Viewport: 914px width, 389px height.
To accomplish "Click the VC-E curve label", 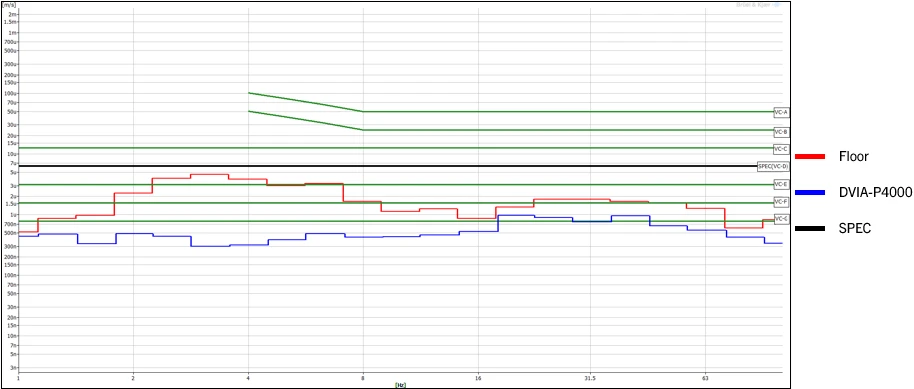I will tap(781, 184).
